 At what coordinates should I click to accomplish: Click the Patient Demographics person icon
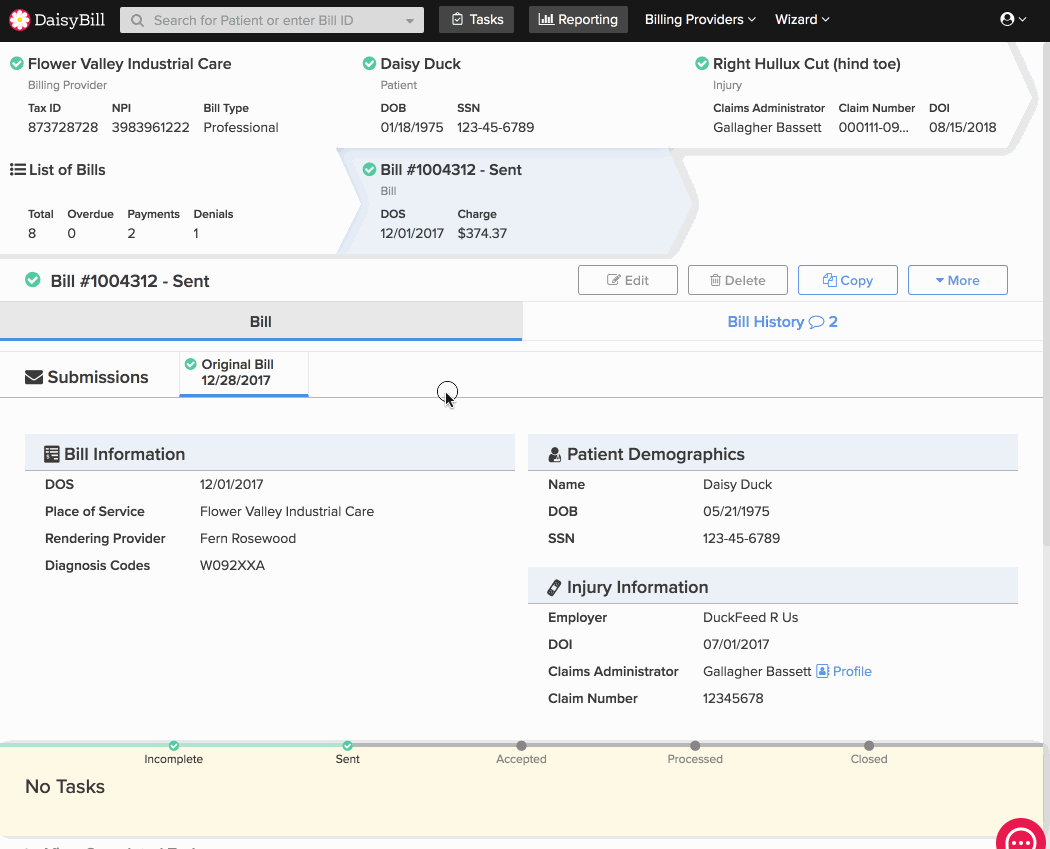click(554, 455)
